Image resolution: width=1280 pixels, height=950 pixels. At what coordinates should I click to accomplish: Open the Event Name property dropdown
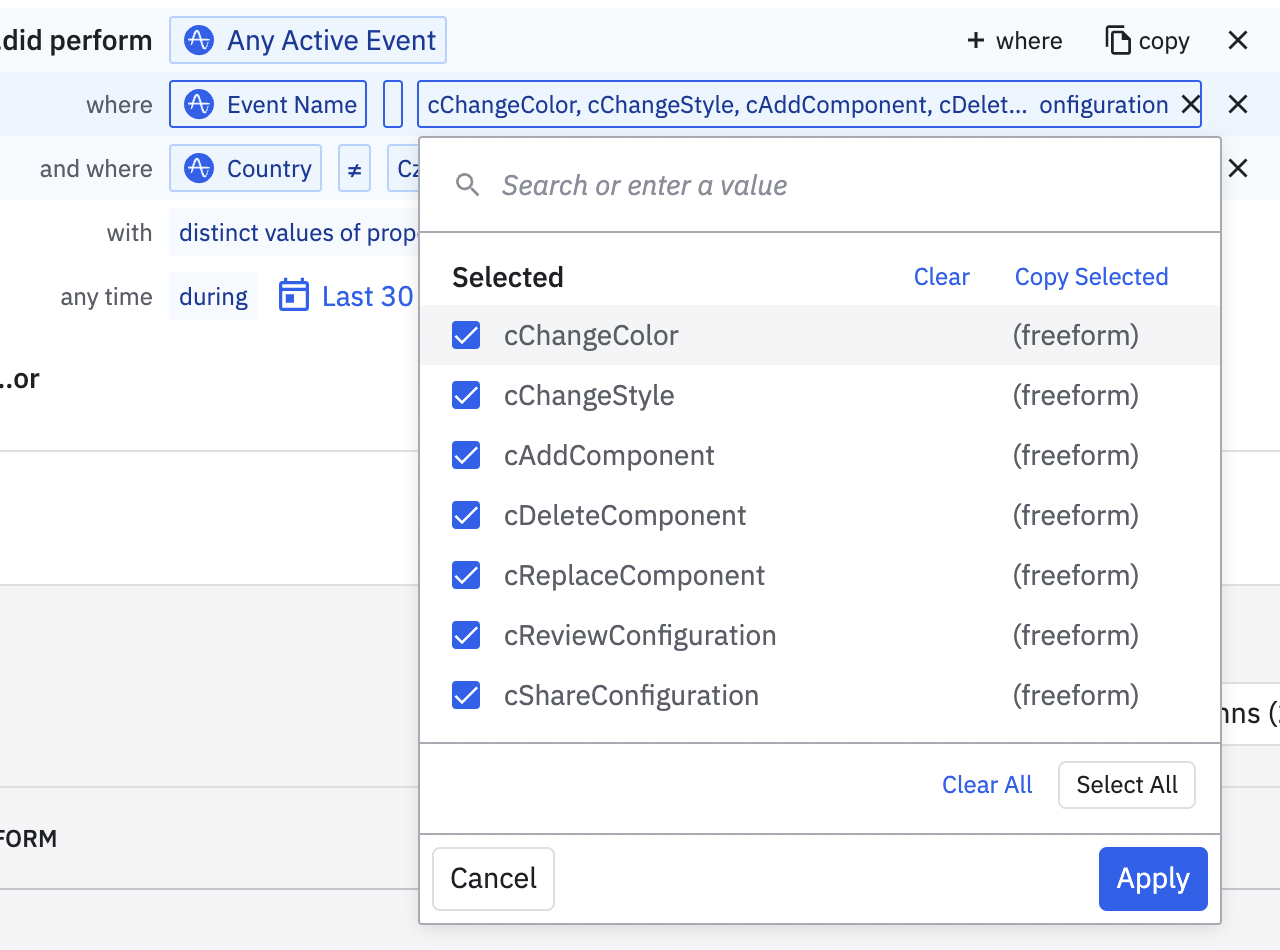(268, 105)
